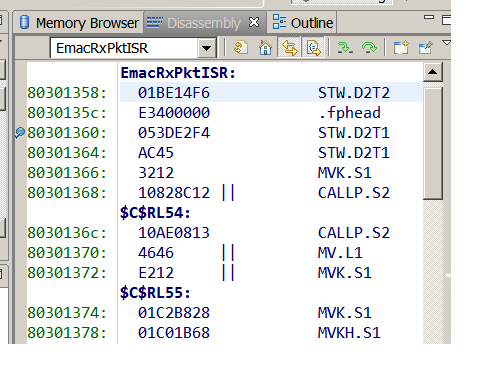
Task: Click the assembly Step Over icon
Action: coord(369,48)
